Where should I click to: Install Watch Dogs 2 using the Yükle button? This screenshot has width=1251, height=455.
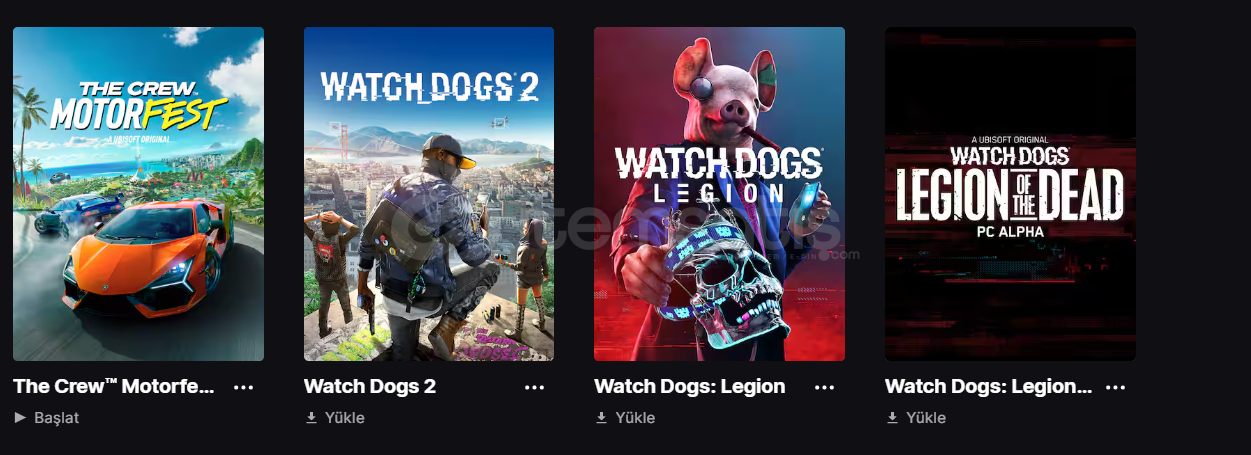(x=334, y=417)
